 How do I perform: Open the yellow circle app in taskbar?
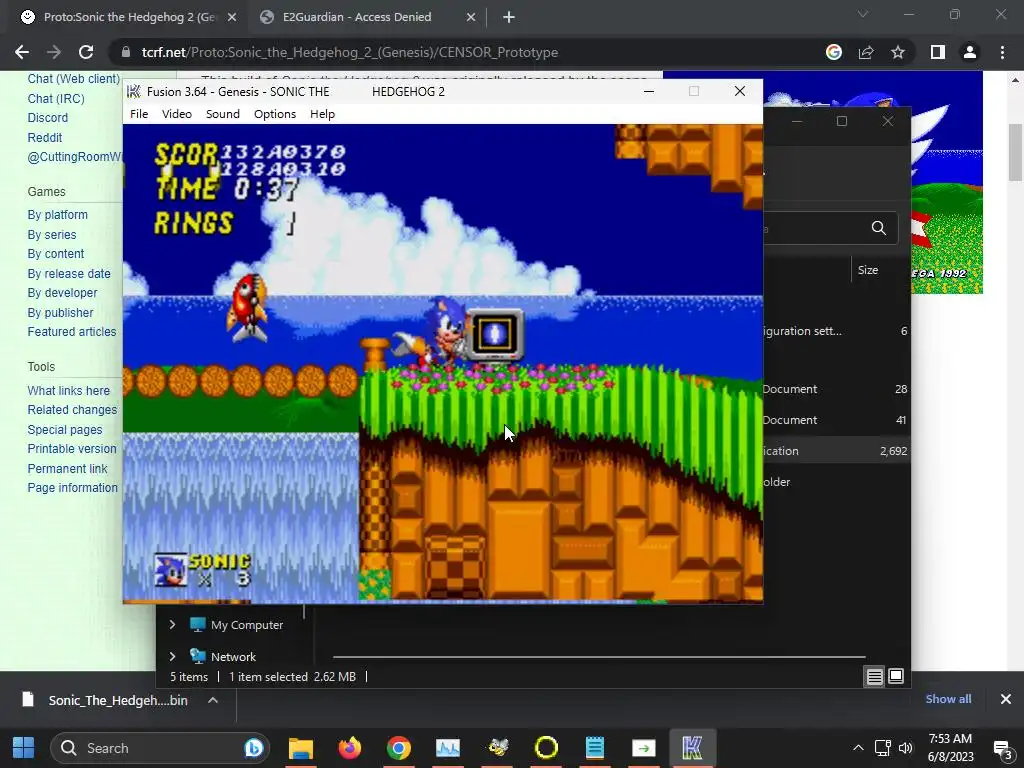tap(546, 748)
